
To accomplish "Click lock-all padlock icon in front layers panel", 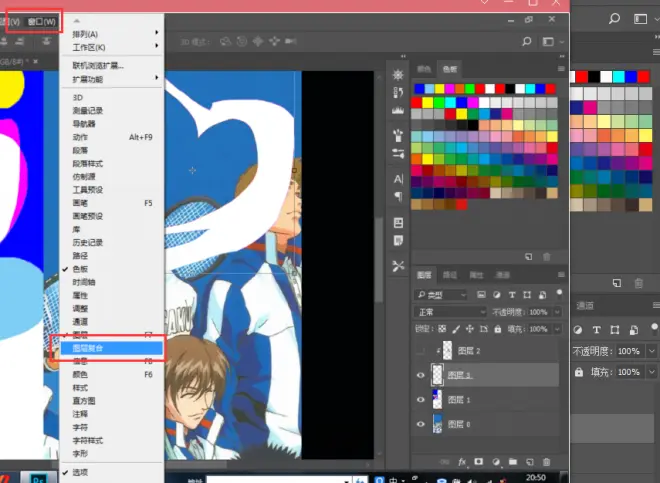I will (498, 329).
